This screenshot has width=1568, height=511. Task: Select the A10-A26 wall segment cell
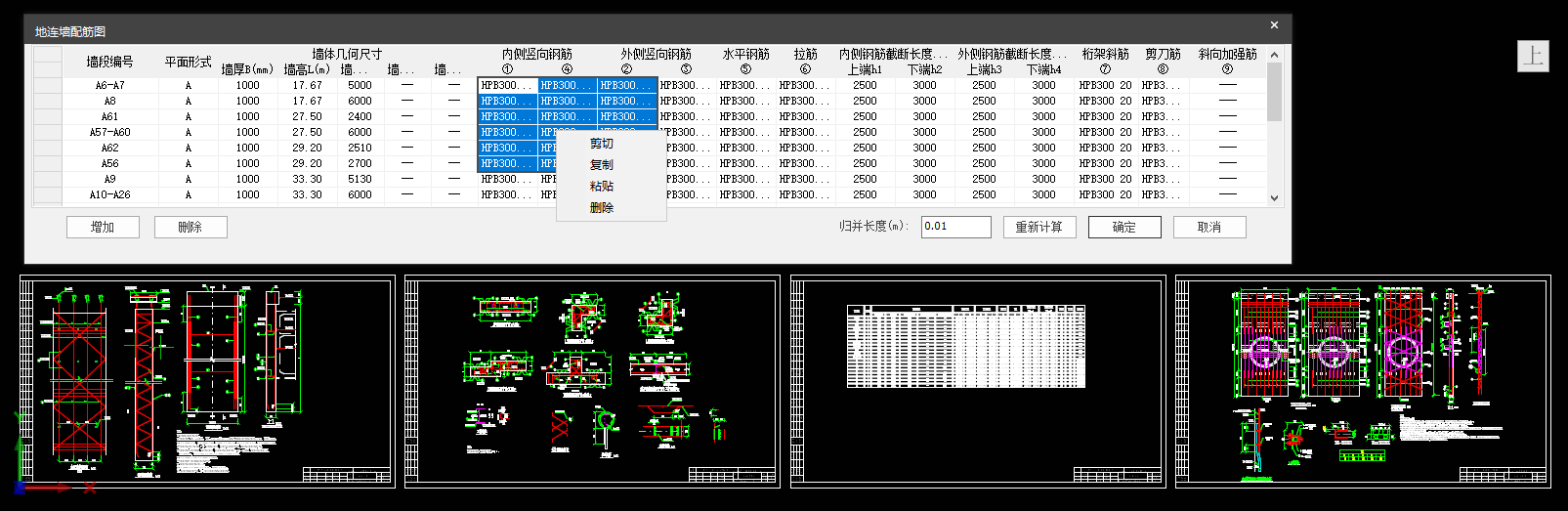coord(110,195)
